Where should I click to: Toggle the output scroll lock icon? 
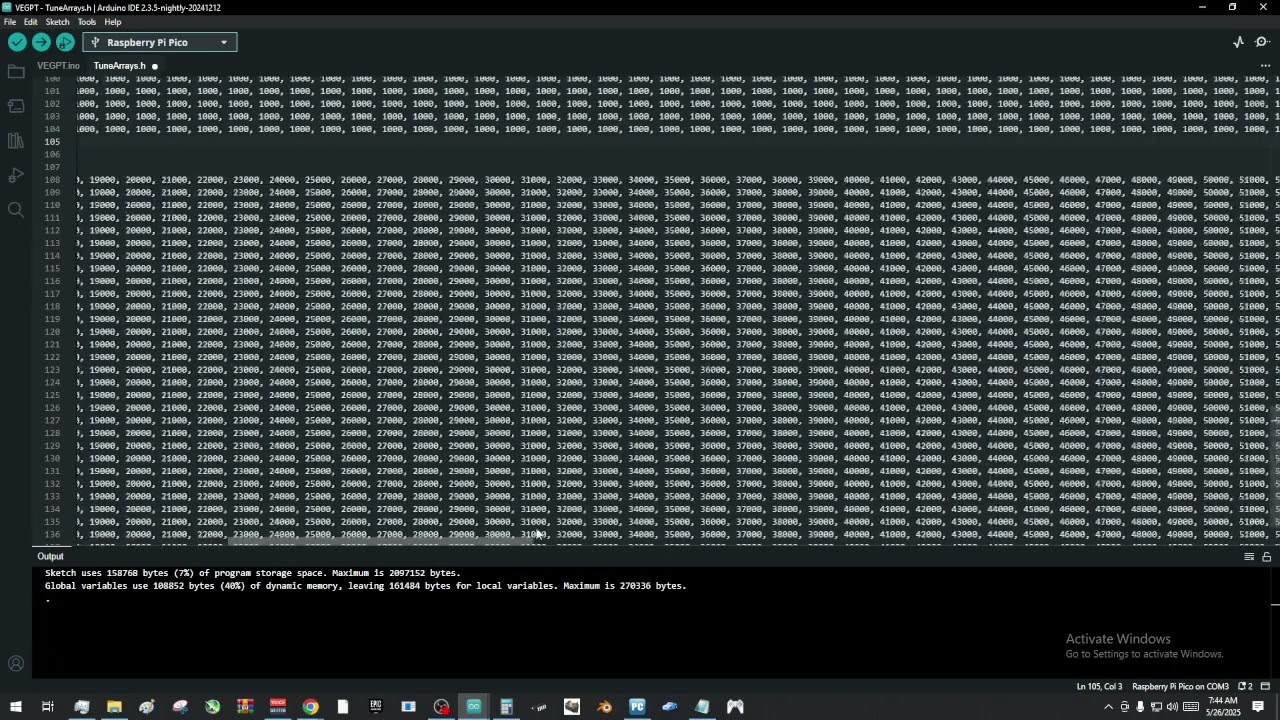pyautogui.click(x=1266, y=557)
